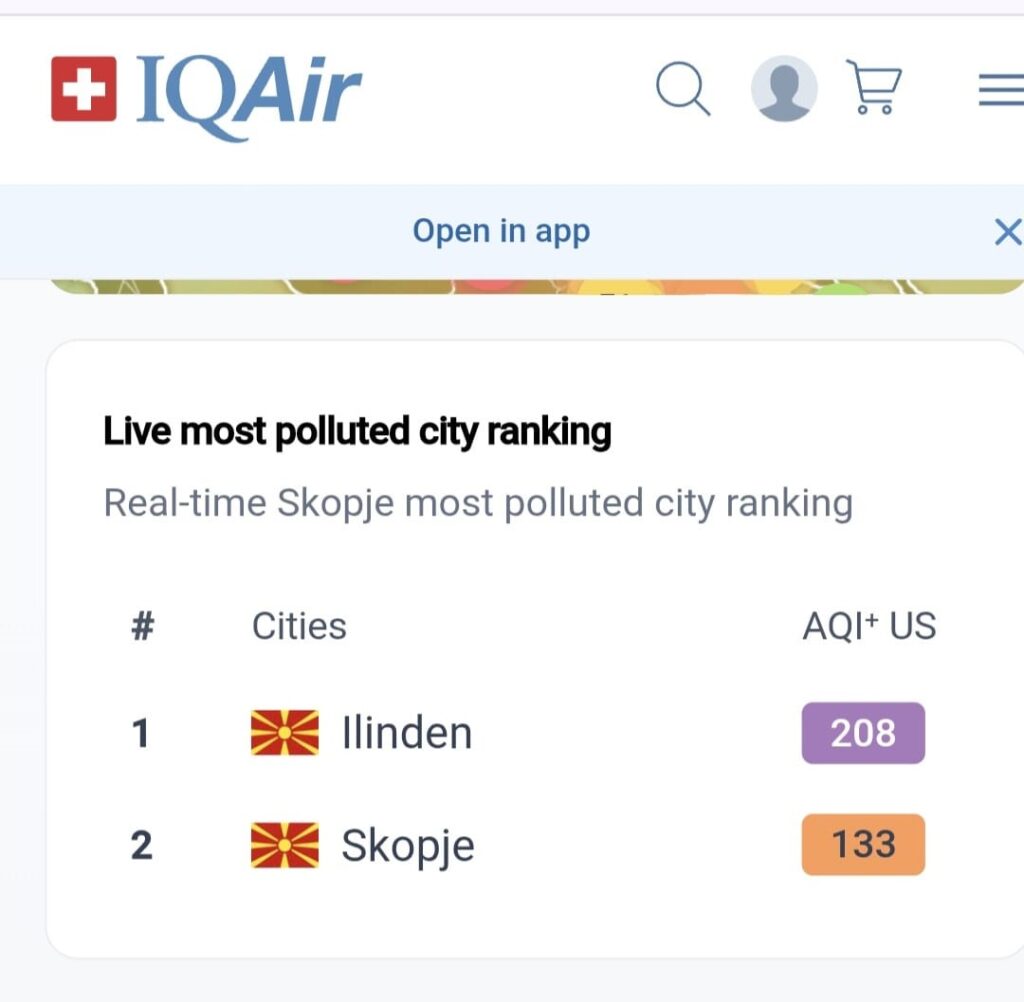The width and height of the screenshot is (1024, 1002).
Task: Click the AQI⁺ US column header
Action: click(x=869, y=626)
